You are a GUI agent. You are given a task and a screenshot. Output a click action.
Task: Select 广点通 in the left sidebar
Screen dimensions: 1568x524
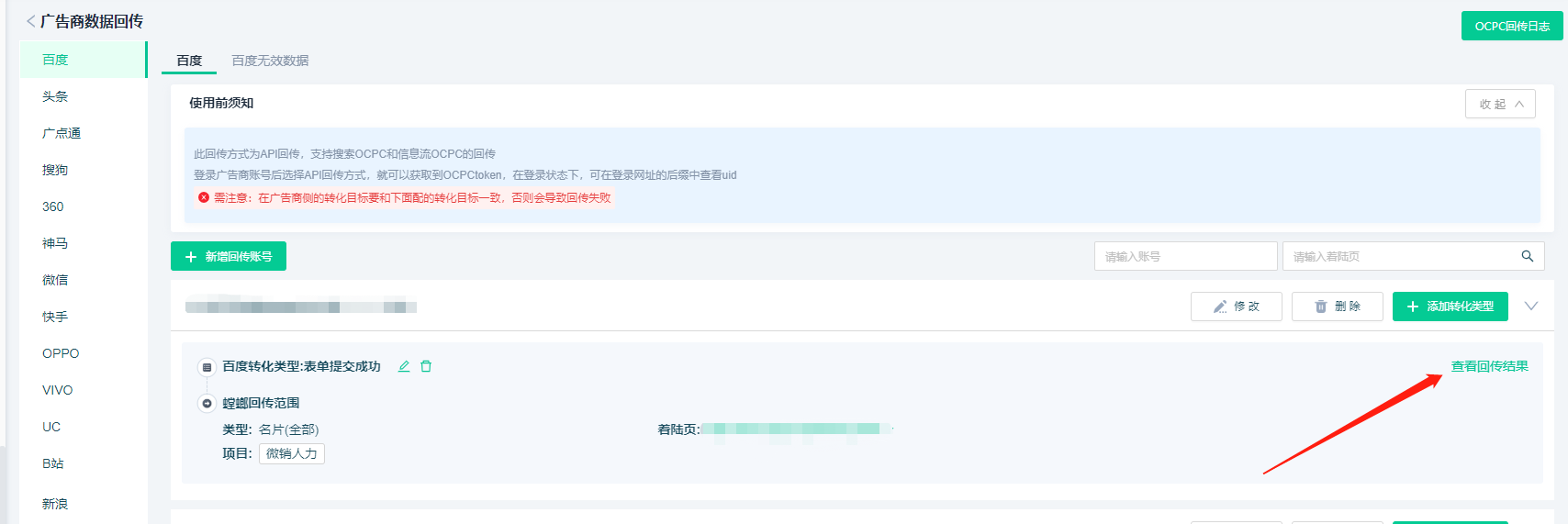point(62,133)
